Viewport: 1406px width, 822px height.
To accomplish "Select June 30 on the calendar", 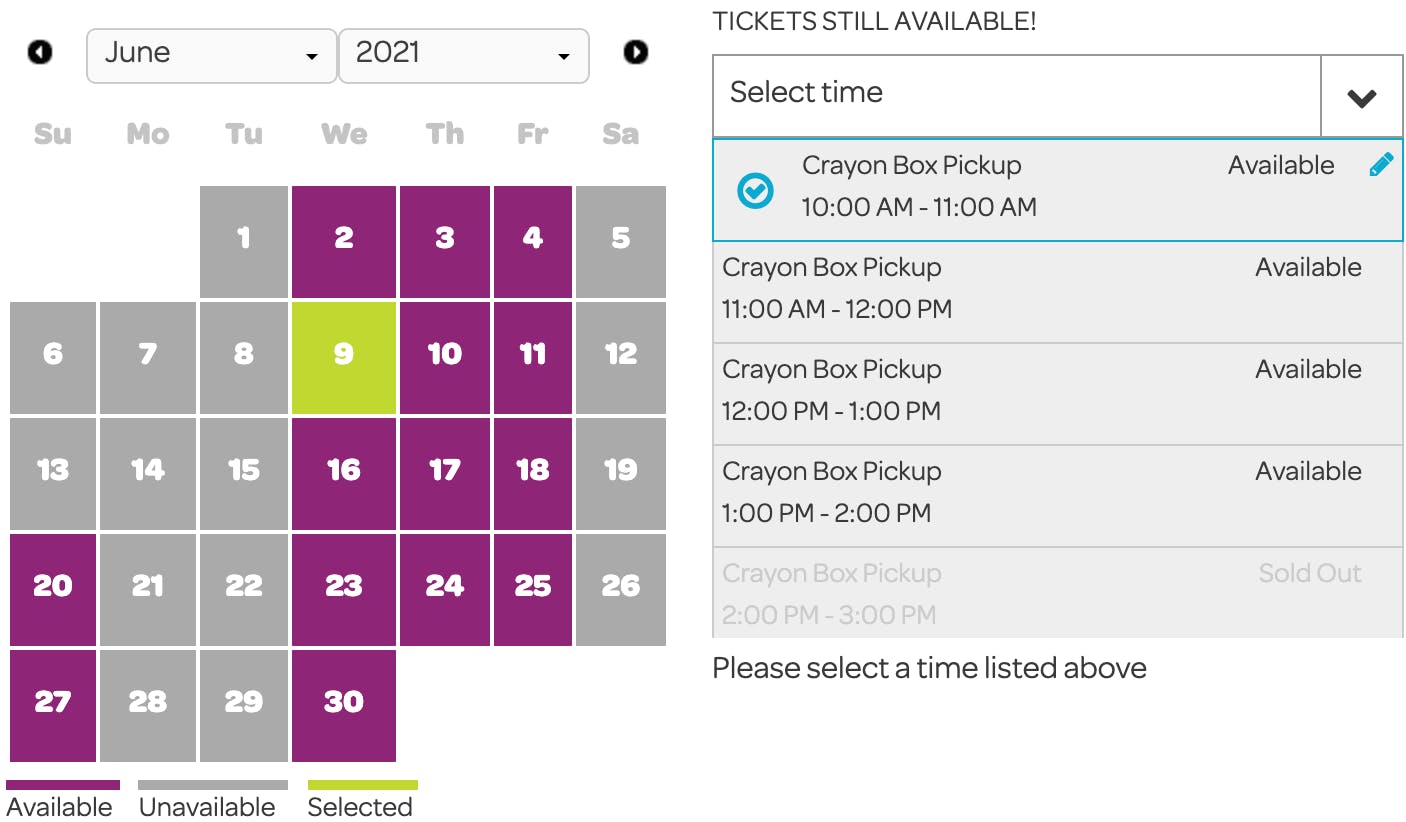I will [344, 704].
